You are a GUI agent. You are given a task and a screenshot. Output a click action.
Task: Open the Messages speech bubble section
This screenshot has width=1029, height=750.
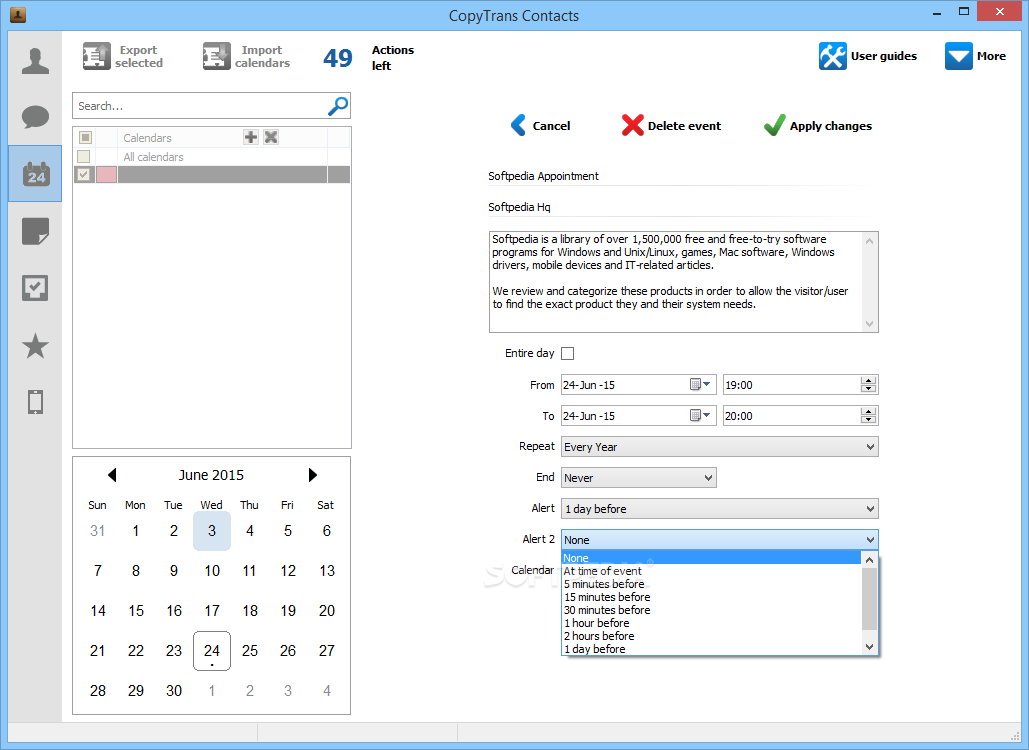point(35,117)
